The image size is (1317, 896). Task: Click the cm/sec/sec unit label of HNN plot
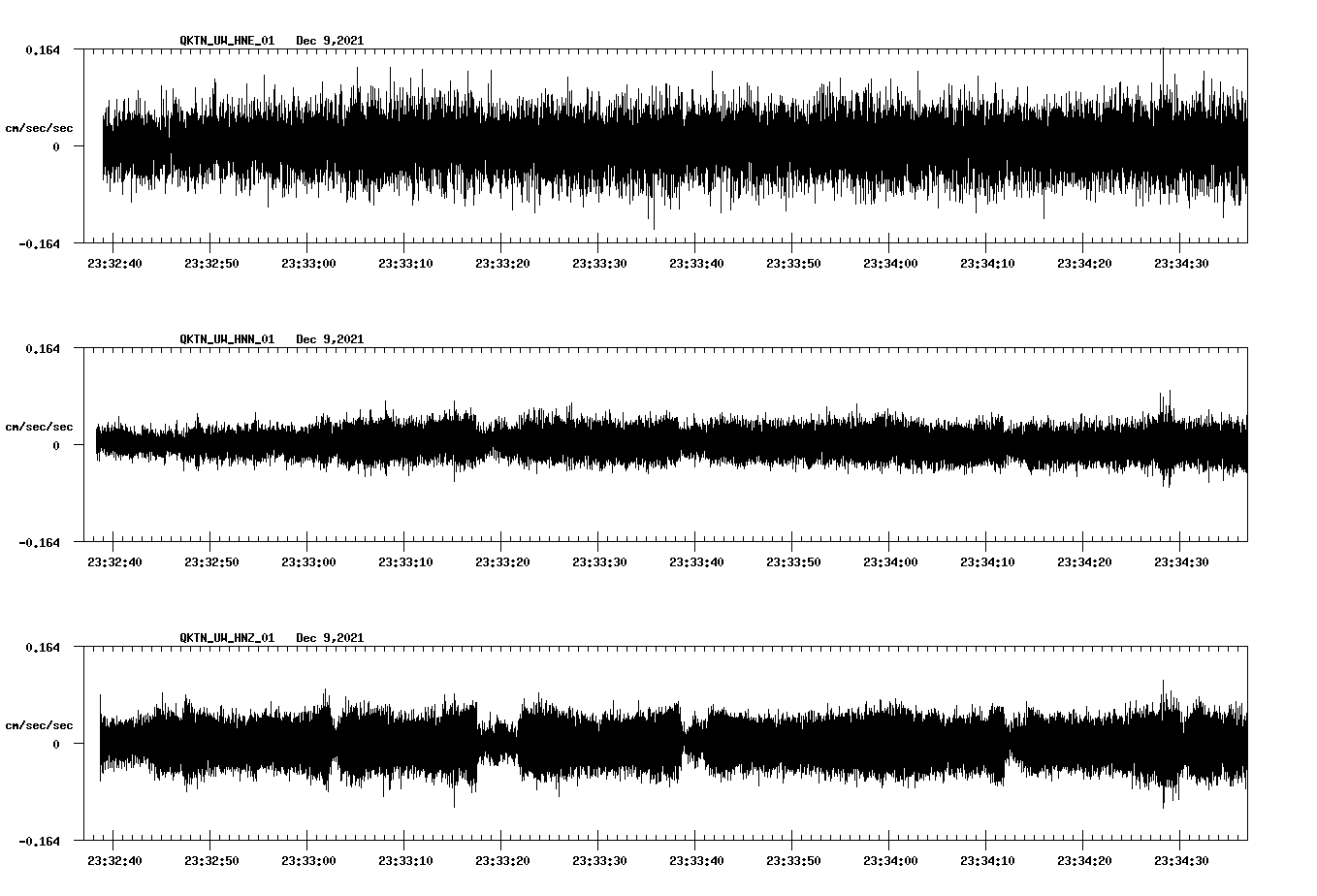pyautogui.click(x=39, y=427)
